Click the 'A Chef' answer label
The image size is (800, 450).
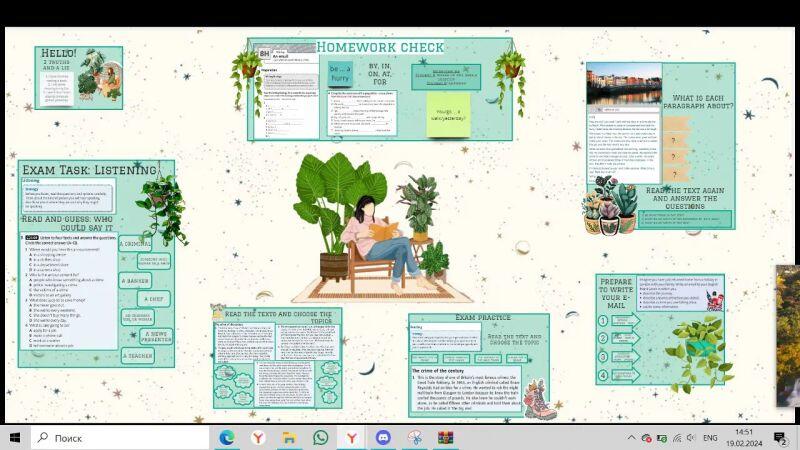click(x=153, y=299)
